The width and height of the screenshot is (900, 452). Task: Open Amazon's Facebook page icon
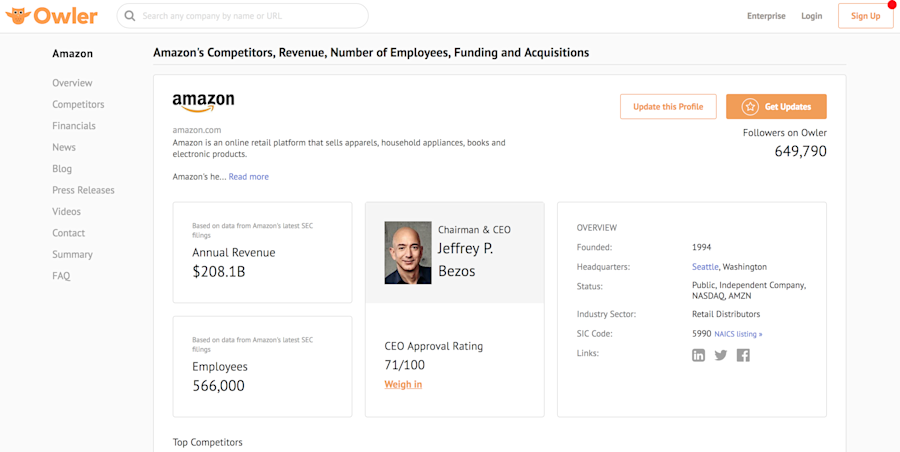(x=743, y=355)
